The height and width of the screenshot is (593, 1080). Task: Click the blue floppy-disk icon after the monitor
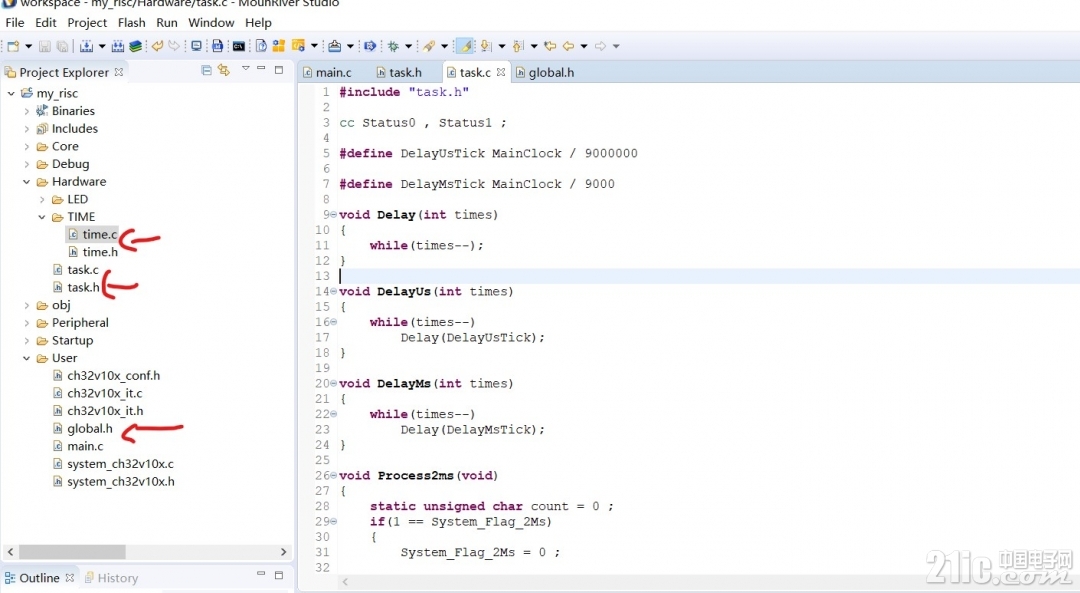click(x=218, y=46)
